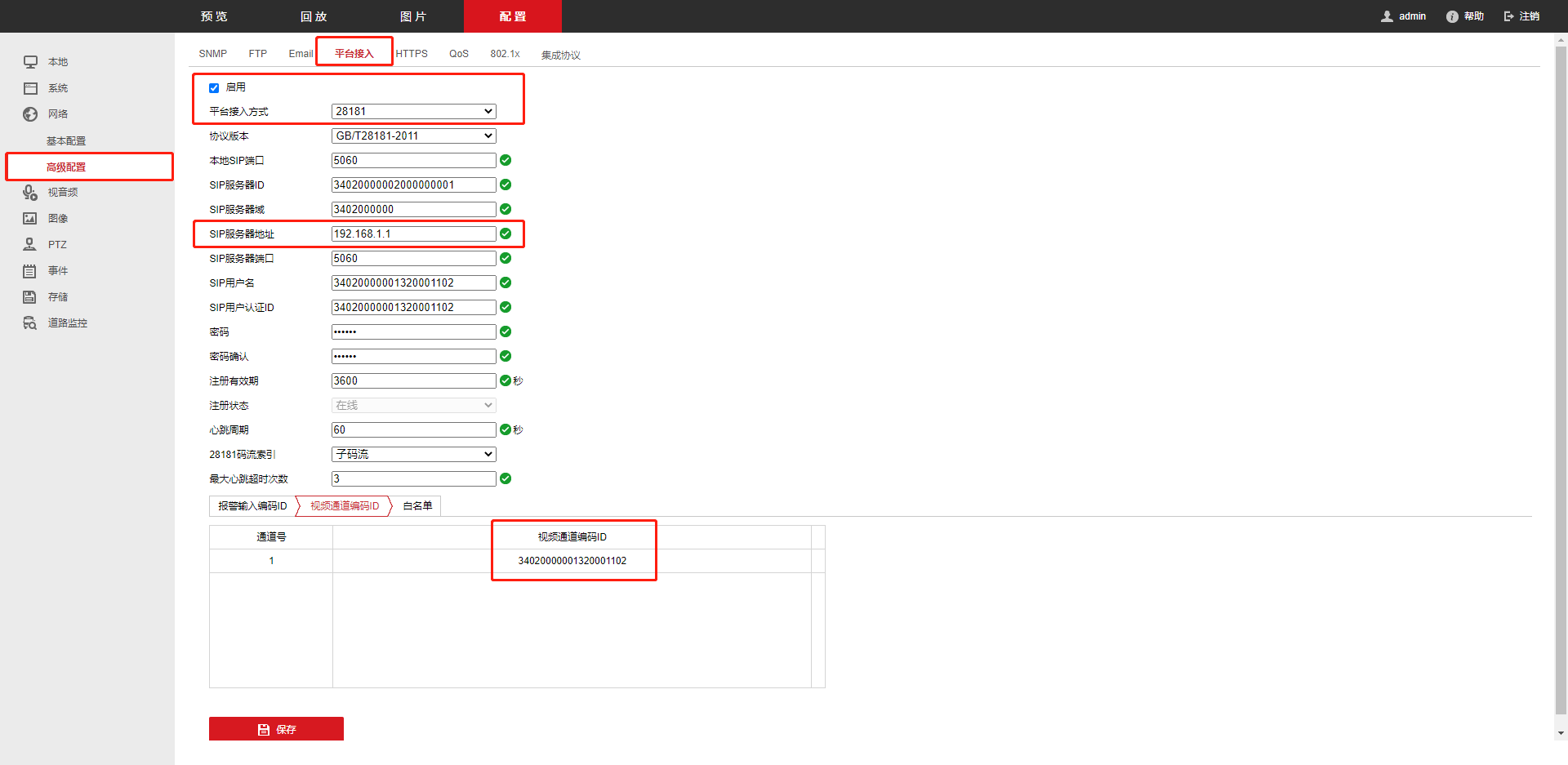
Task: Click the 心跳周期 input field
Action: click(414, 429)
